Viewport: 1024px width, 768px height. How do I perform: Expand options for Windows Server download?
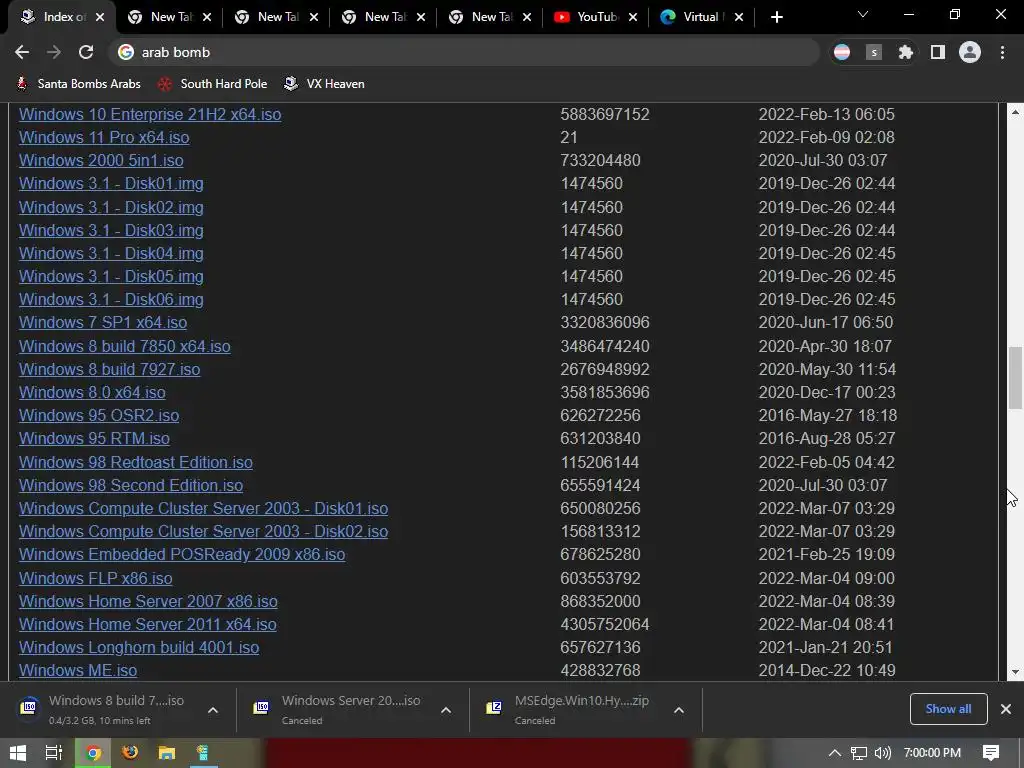pos(446,710)
